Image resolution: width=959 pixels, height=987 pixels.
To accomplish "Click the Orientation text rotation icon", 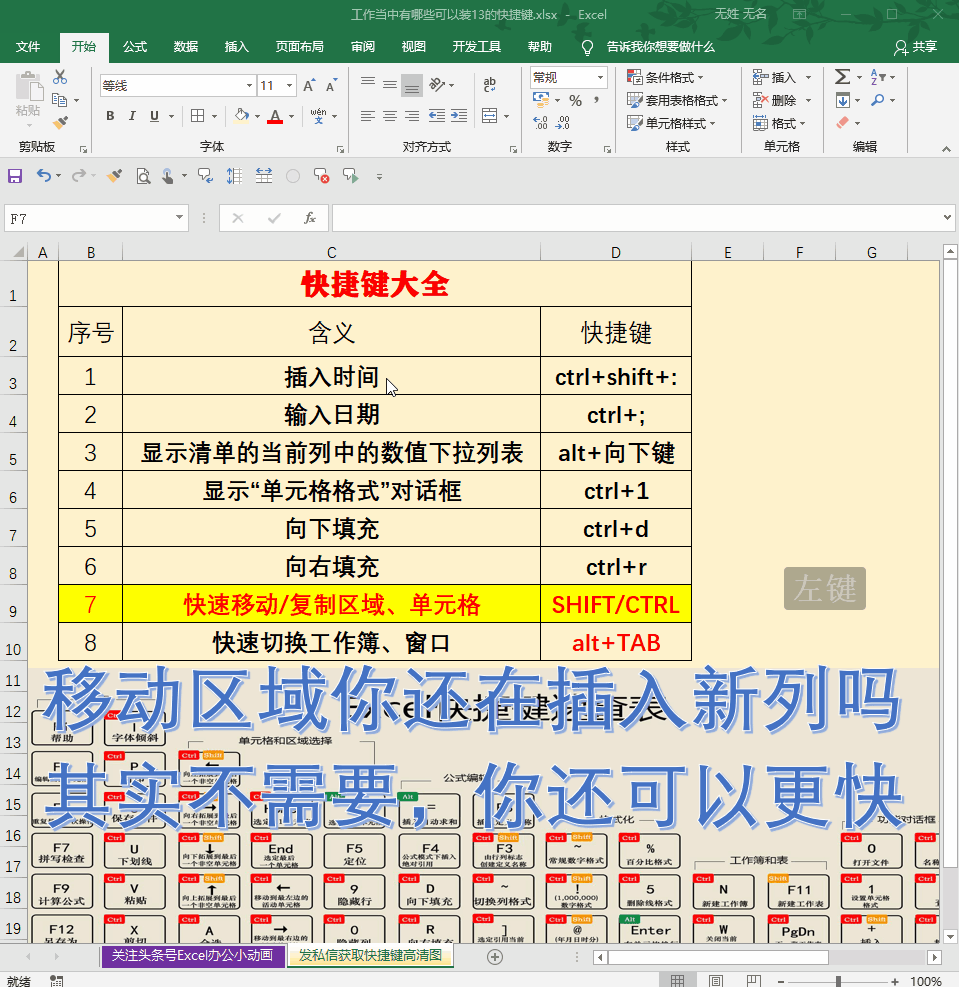I will (x=437, y=84).
